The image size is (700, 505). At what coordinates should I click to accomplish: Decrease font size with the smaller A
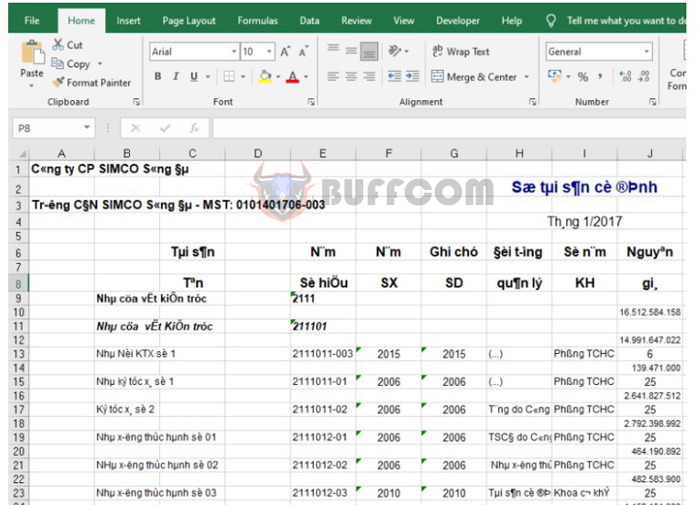click(304, 52)
